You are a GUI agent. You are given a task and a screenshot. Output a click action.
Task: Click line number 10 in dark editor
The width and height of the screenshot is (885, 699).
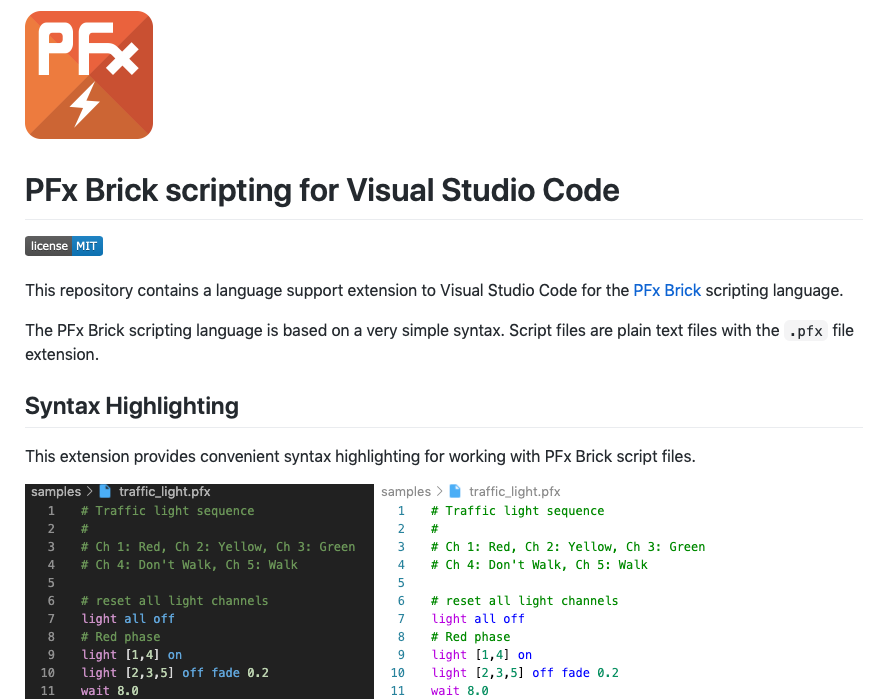[x=47, y=673]
